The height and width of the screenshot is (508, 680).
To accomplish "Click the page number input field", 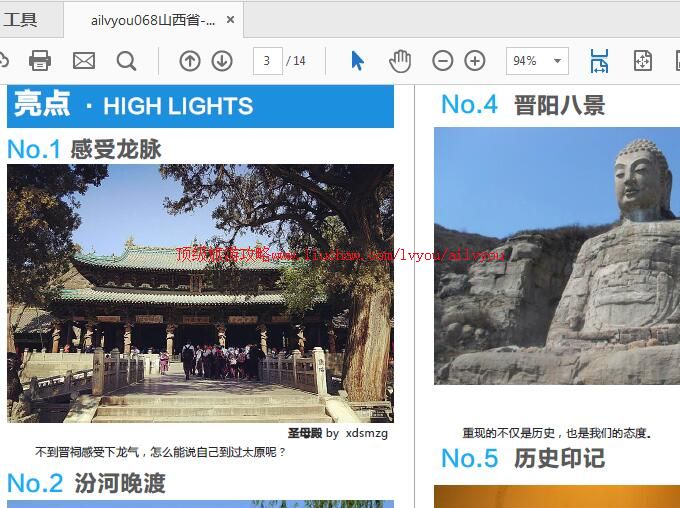I will pyautogui.click(x=267, y=61).
